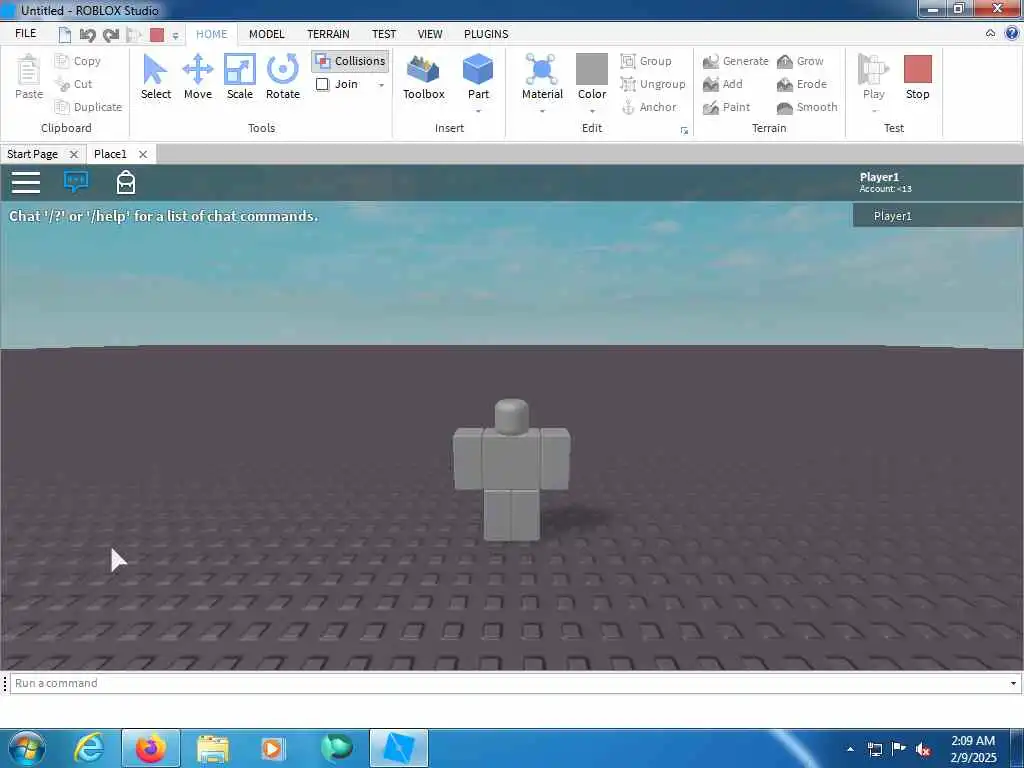This screenshot has width=1024, height=768.
Task: Click the muted volume tray icon
Action: click(922, 749)
